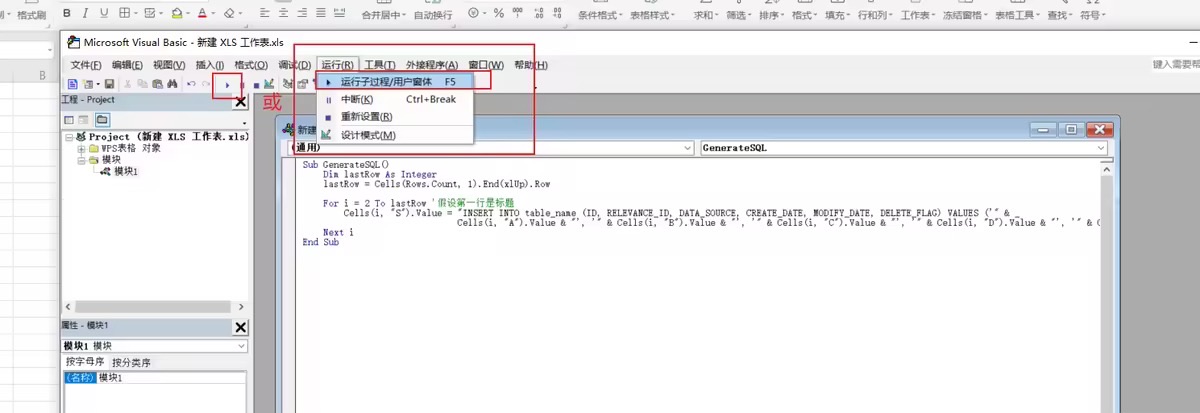The image size is (1200, 413).
Task: Open the 排序 dropdown in ribbon
Action: click(771, 15)
